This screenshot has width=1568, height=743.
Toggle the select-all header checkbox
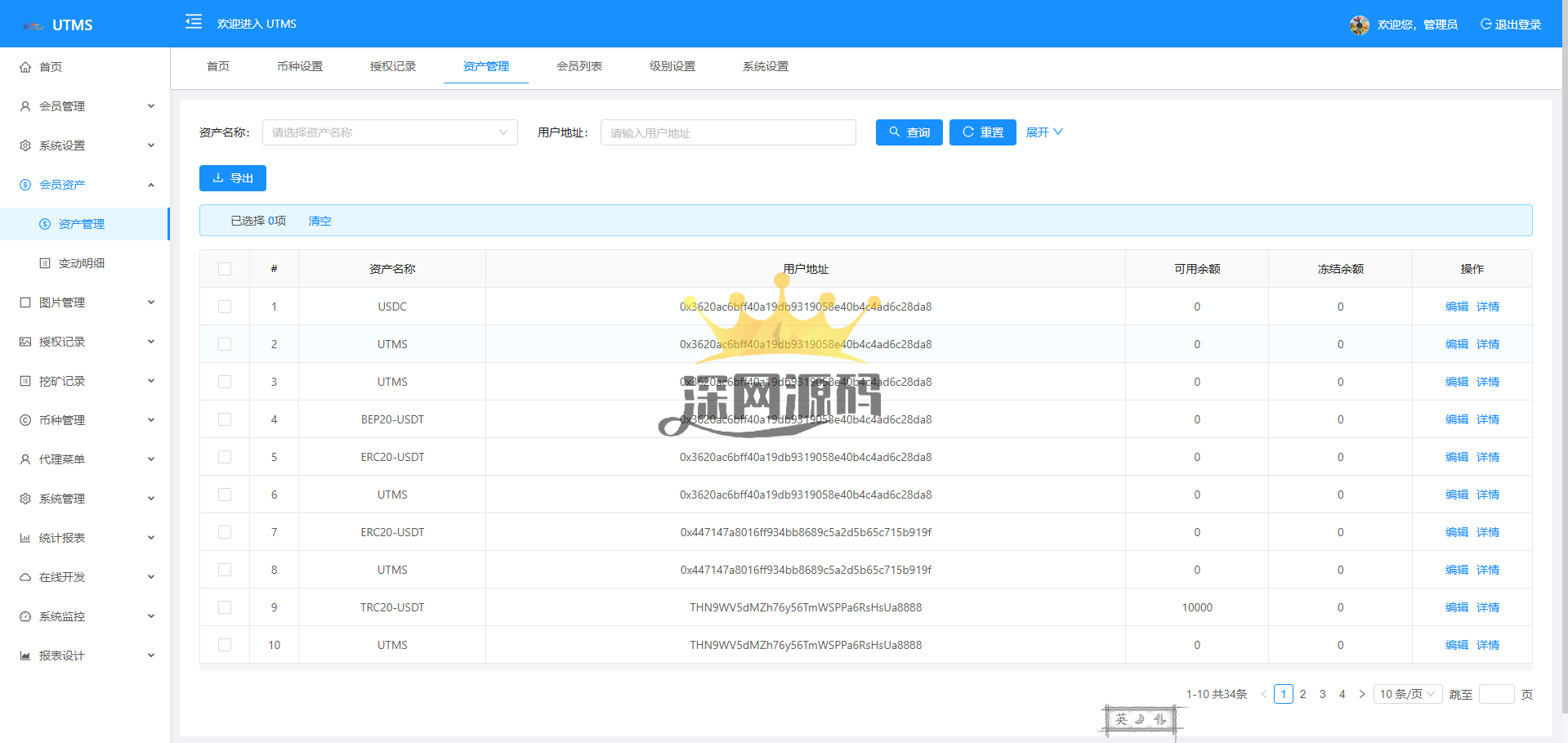coord(225,269)
